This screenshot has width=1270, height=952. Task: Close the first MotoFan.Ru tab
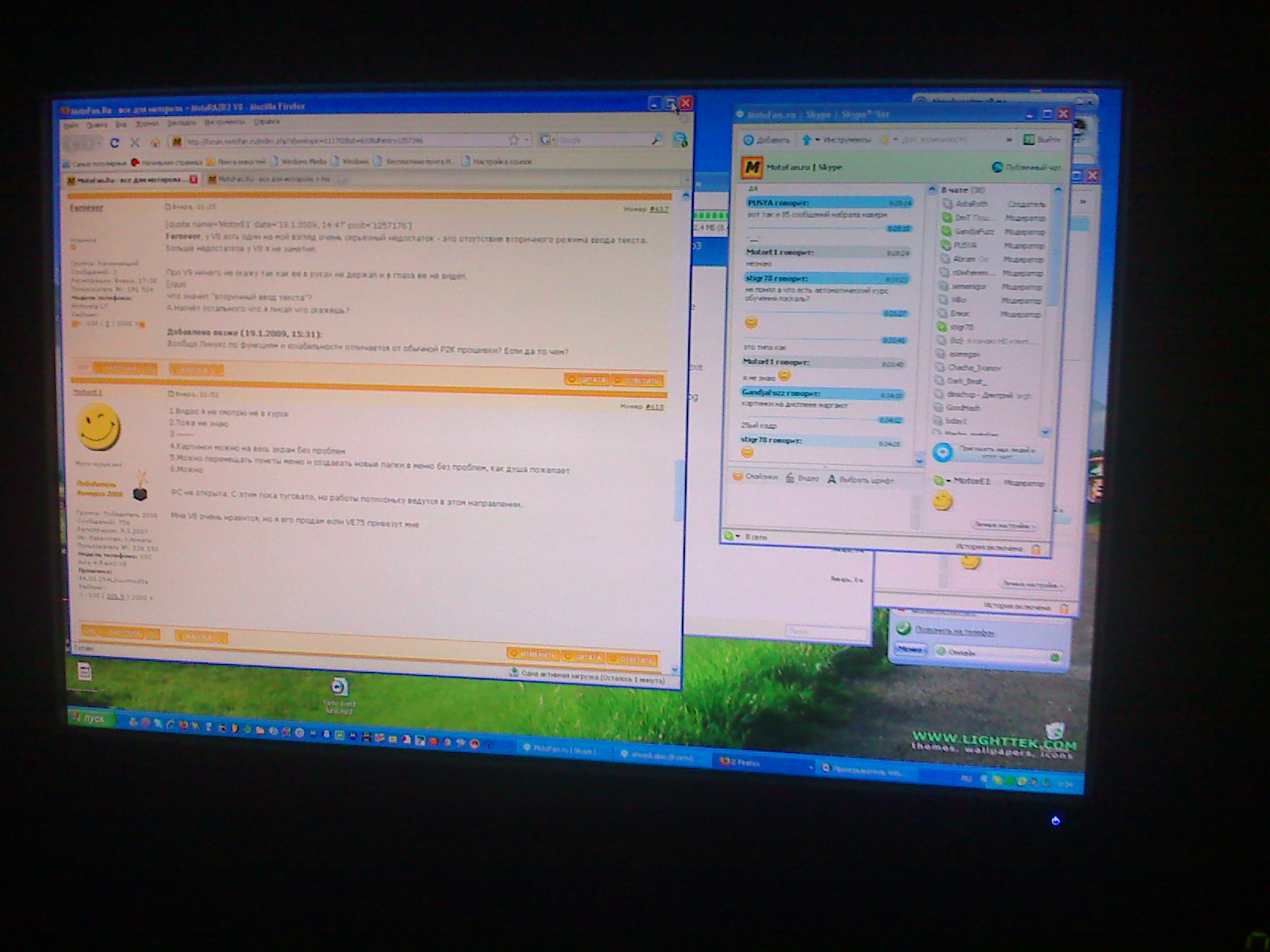pos(194,180)
